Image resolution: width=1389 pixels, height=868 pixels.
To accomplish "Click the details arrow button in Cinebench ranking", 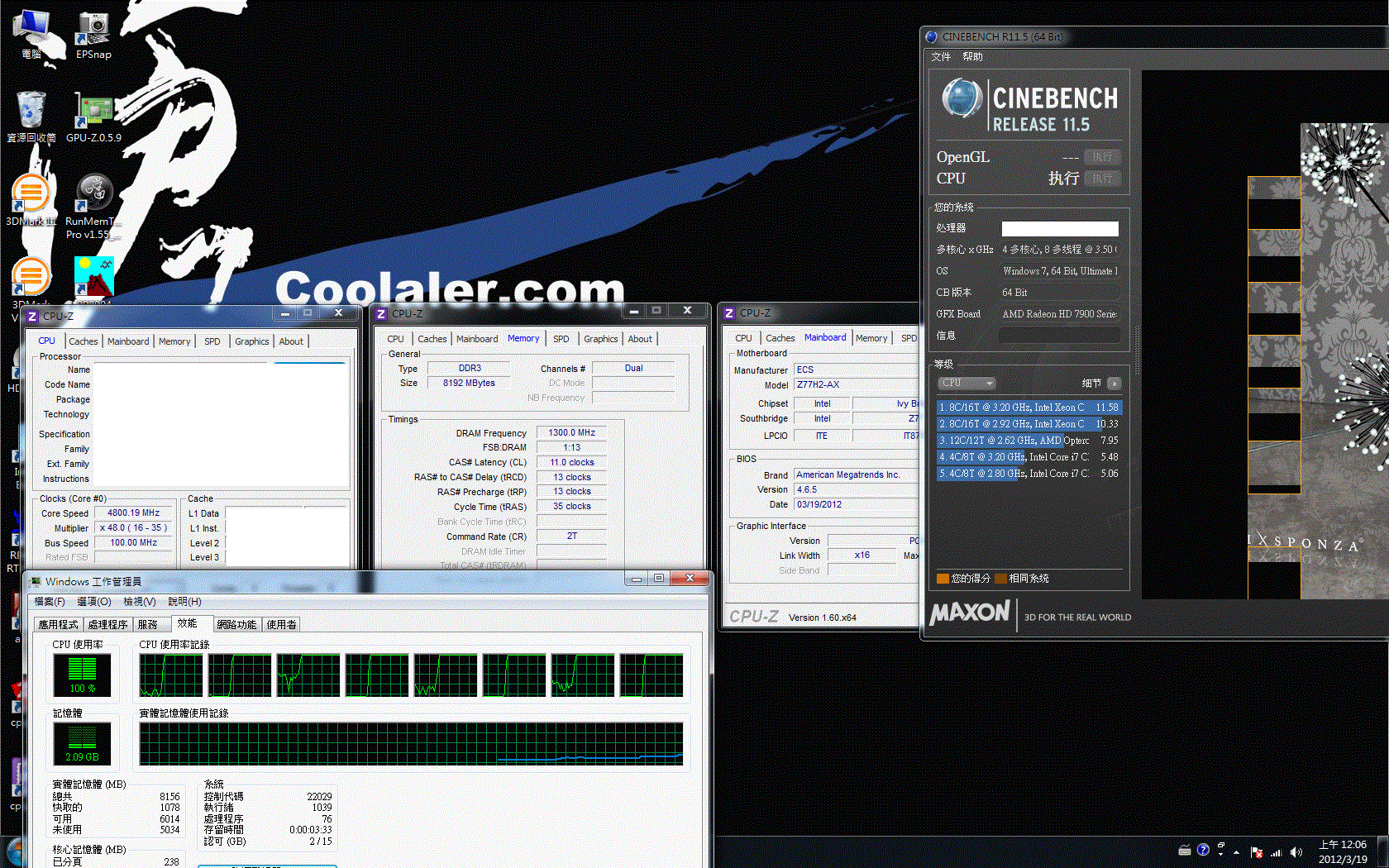I will click(1114, 383).
